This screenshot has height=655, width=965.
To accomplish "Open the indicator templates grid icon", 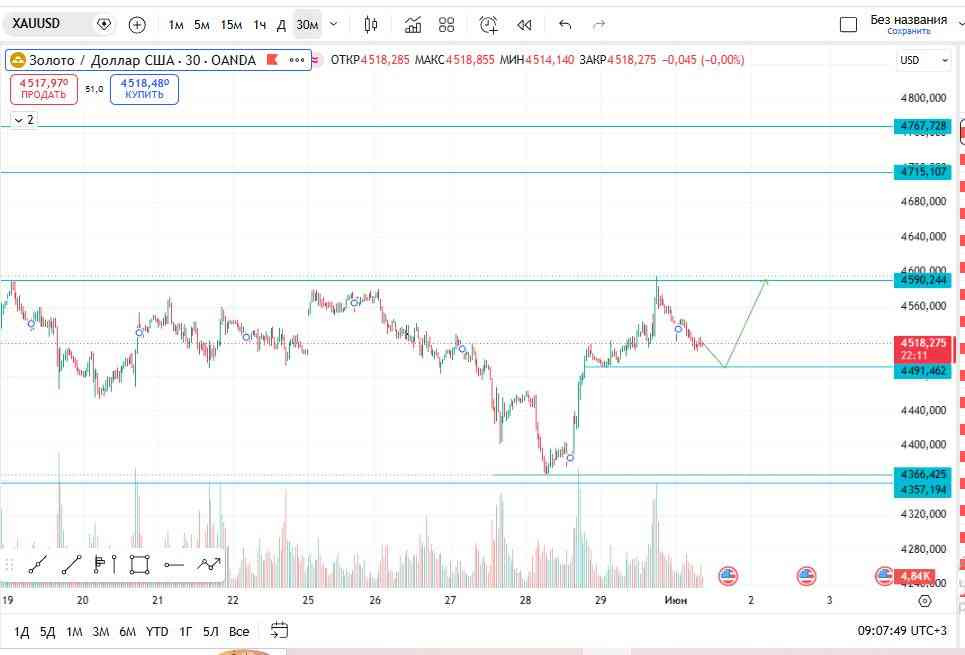I will (446, 25).
